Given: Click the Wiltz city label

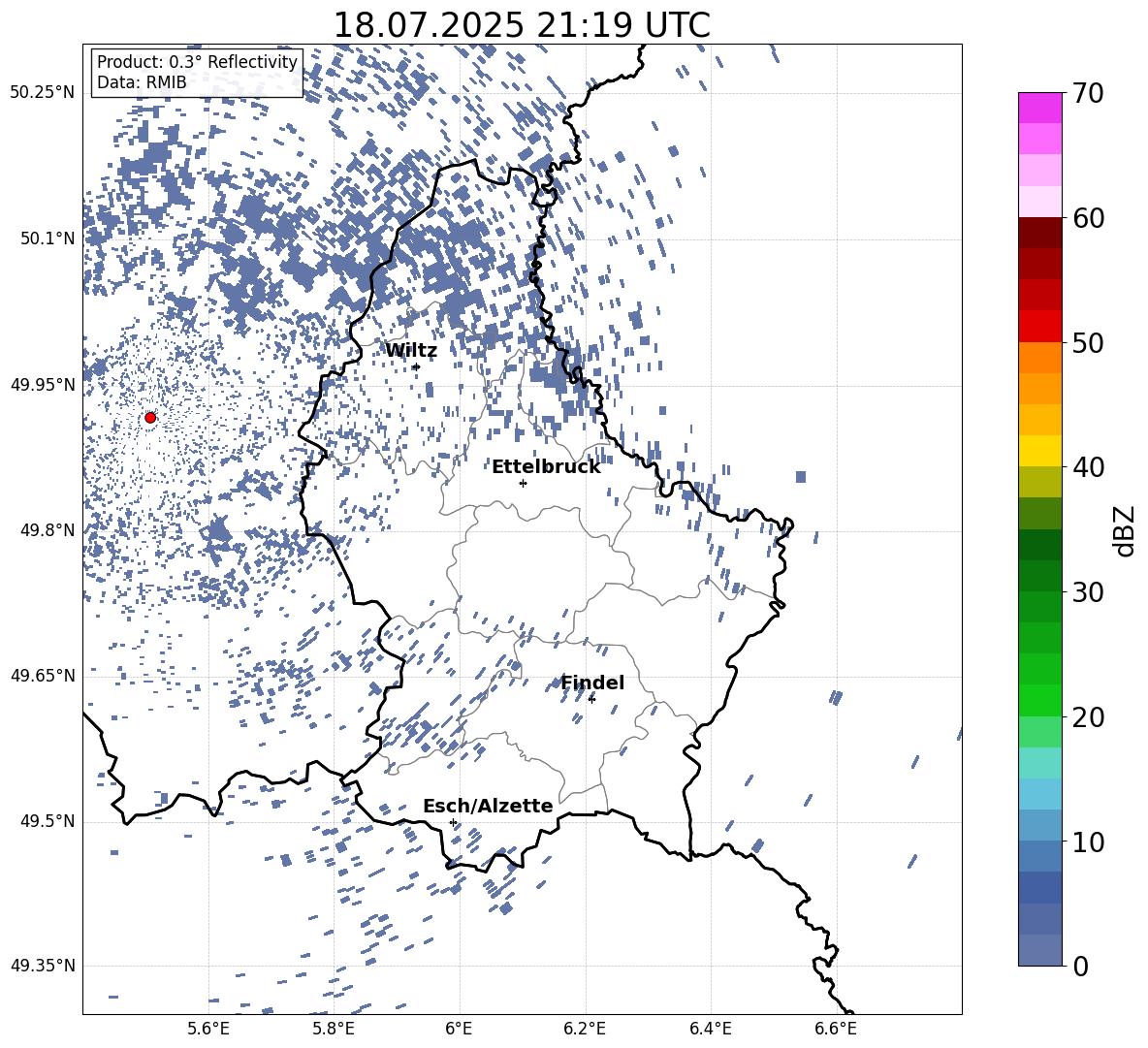Looking at the screenshot, I should (x=411, y=351).
